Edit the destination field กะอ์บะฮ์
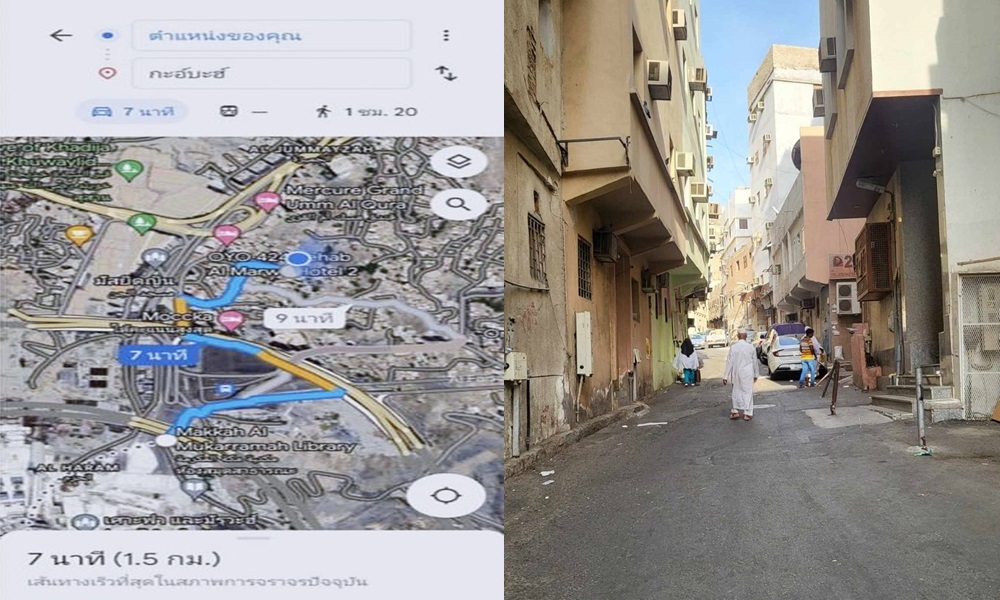The image size is (1000, 600). [272, 73]
